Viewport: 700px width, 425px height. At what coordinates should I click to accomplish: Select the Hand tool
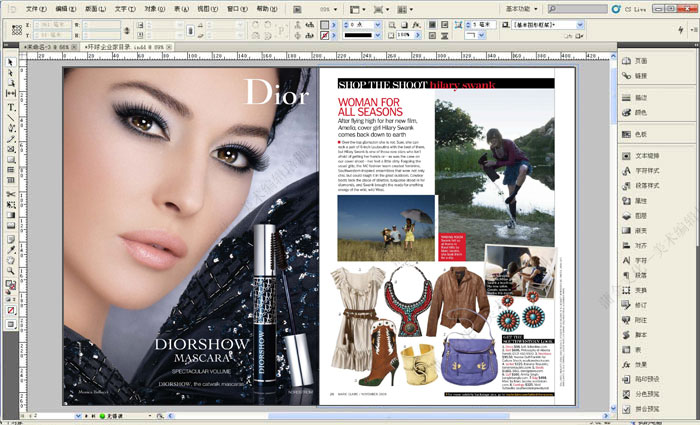click(11, 260)
